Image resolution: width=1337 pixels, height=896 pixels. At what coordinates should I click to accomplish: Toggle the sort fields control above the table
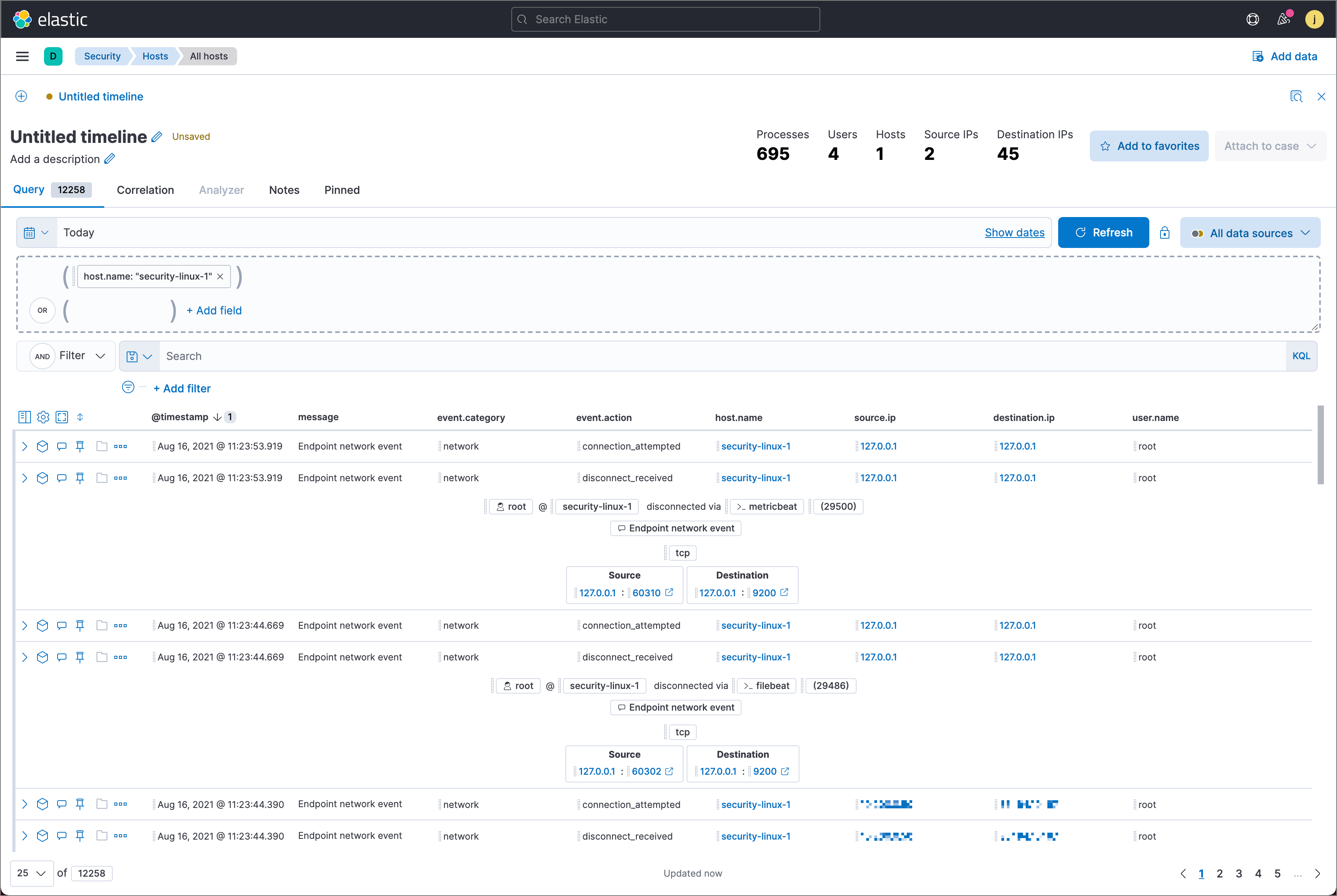click(81, 417)
